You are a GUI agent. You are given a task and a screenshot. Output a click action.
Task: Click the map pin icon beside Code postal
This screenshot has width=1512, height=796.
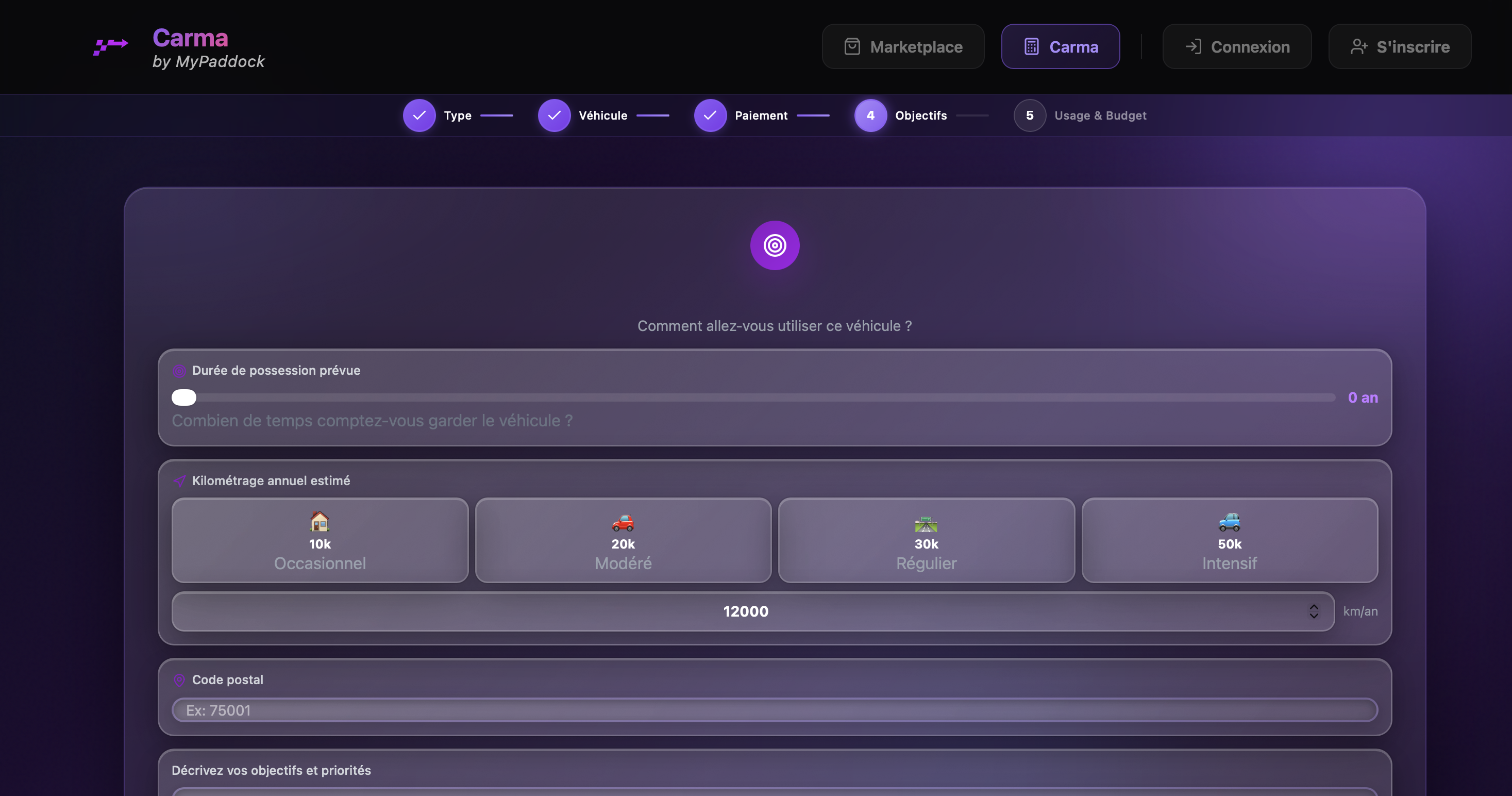tap(180, 681)
